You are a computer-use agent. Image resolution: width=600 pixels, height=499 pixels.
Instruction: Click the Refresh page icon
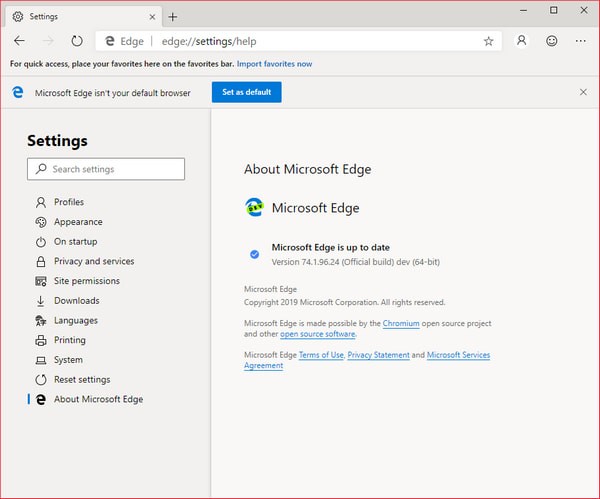pyautogui.click(x=77, y=41)
